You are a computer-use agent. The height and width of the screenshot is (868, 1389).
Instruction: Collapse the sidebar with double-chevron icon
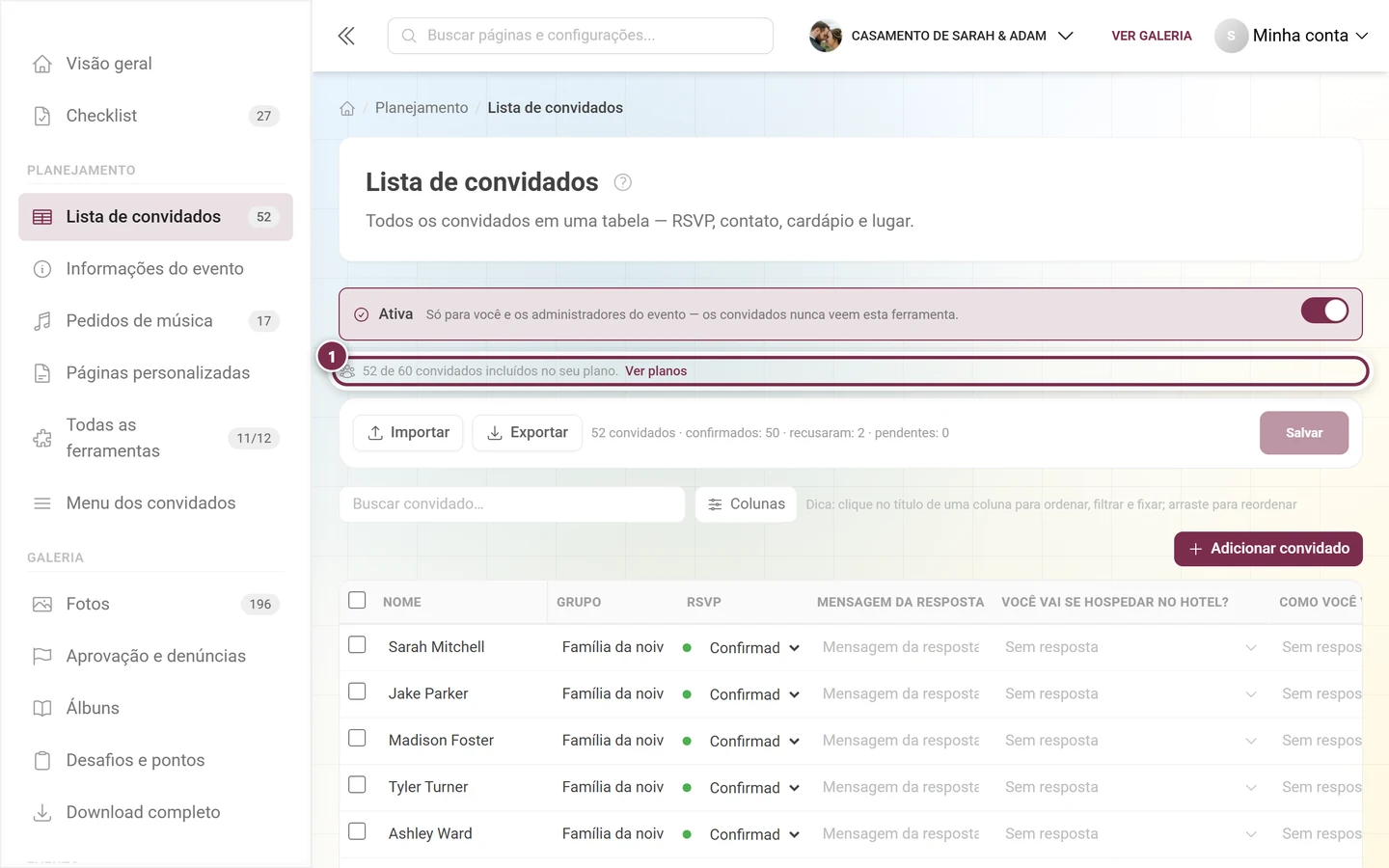click(x=346, y=36)
